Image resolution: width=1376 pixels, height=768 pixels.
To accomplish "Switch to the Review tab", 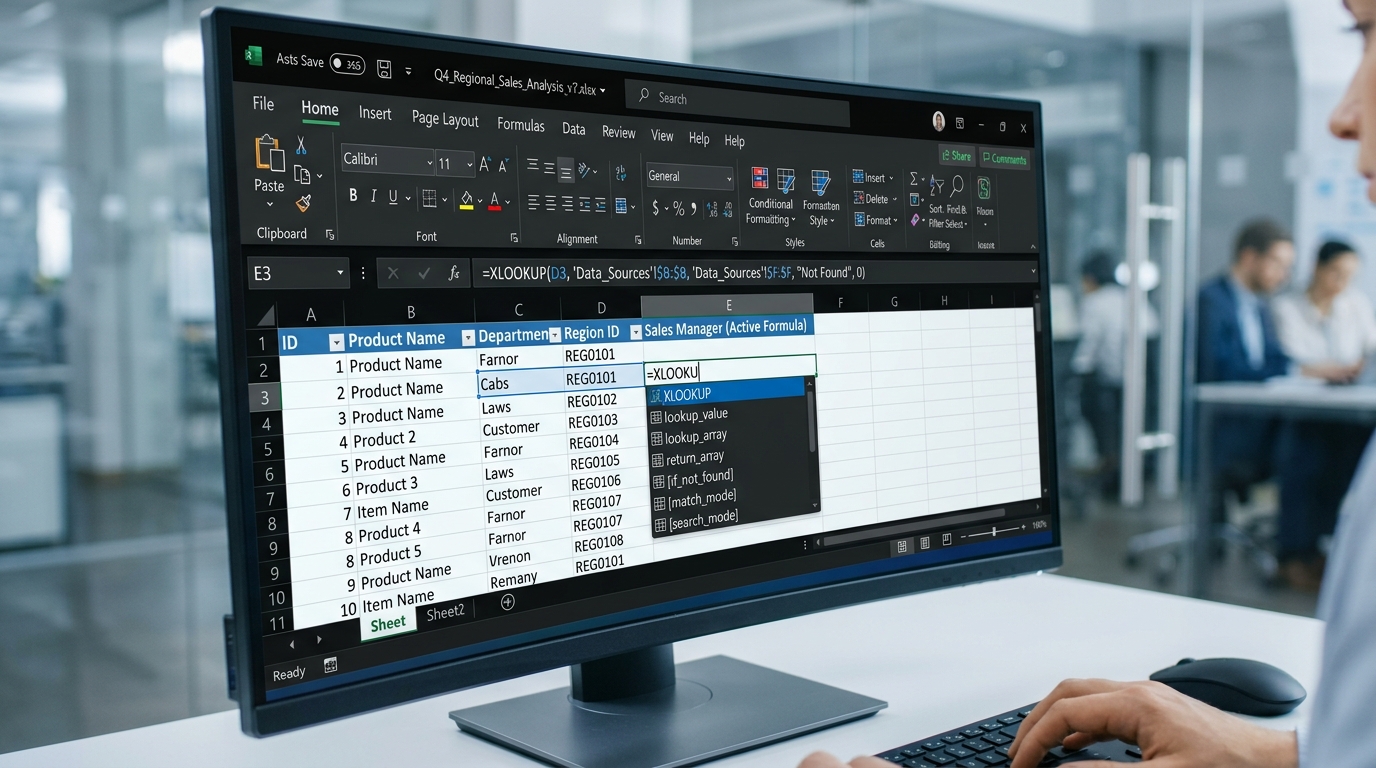I will (619, 132).
